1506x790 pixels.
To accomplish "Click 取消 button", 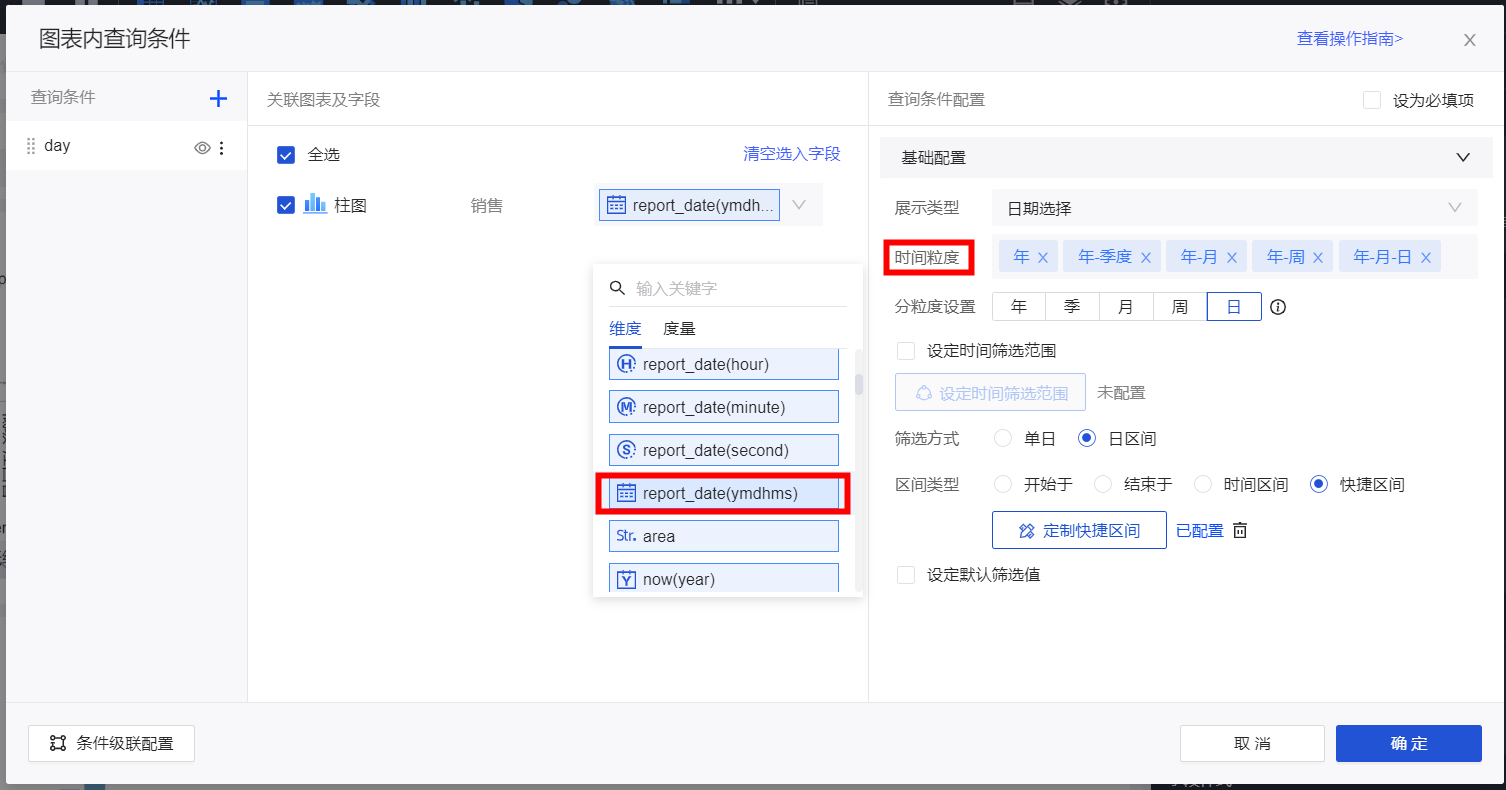I will click(1252, 743).
